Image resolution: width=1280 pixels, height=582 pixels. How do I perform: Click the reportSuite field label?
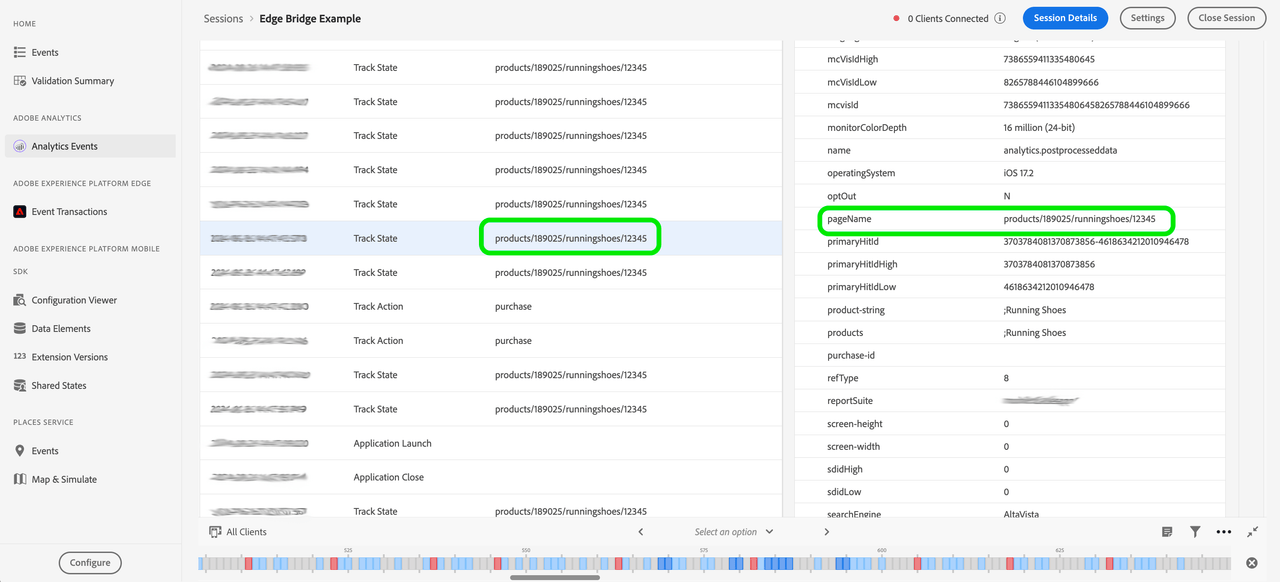tap(851, 401)
